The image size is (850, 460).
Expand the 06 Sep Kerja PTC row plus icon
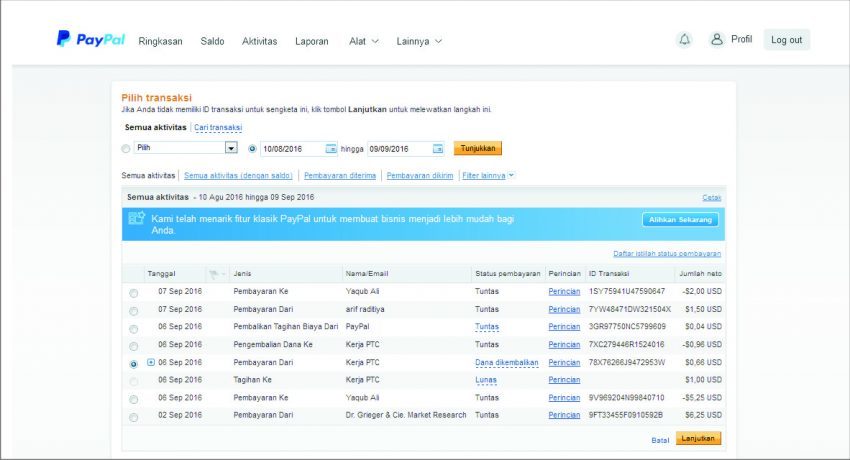click(x=151, y=362)
